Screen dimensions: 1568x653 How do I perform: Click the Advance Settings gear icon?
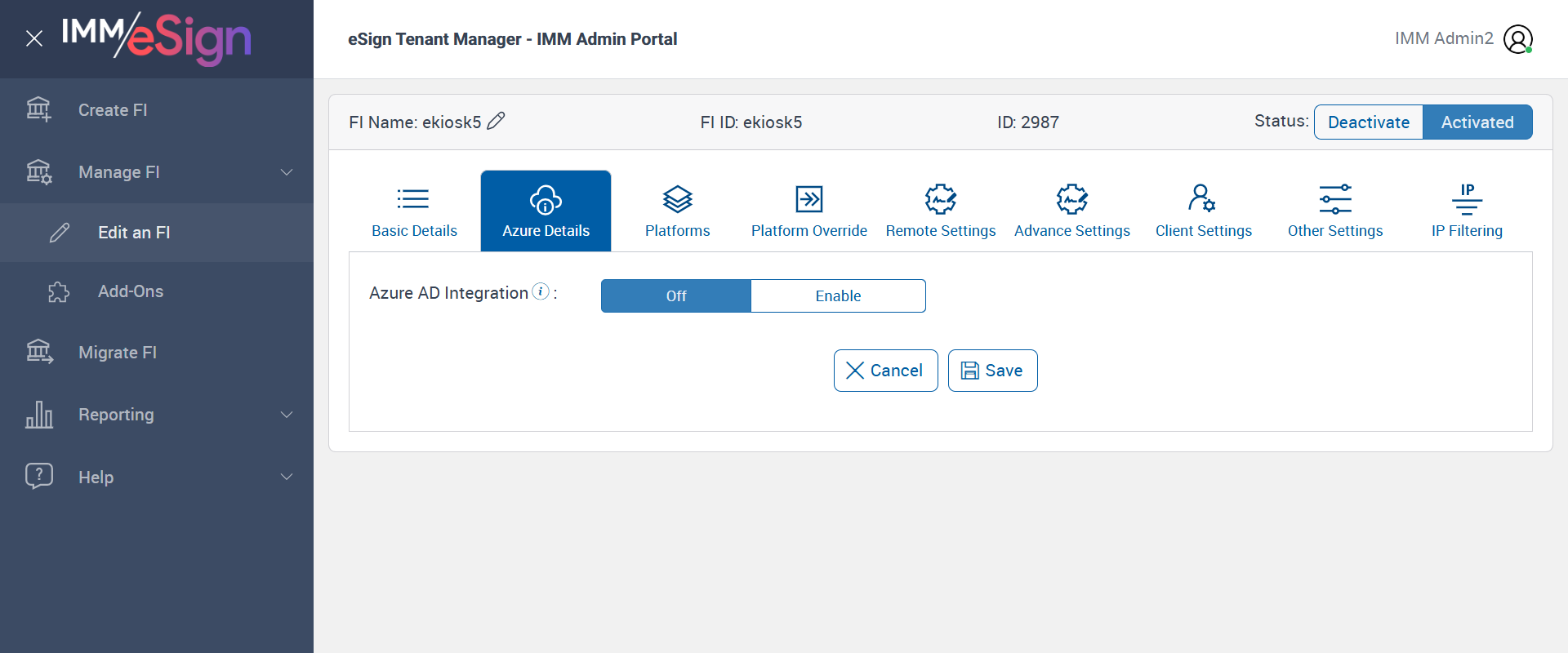[x=1072, y=198]
